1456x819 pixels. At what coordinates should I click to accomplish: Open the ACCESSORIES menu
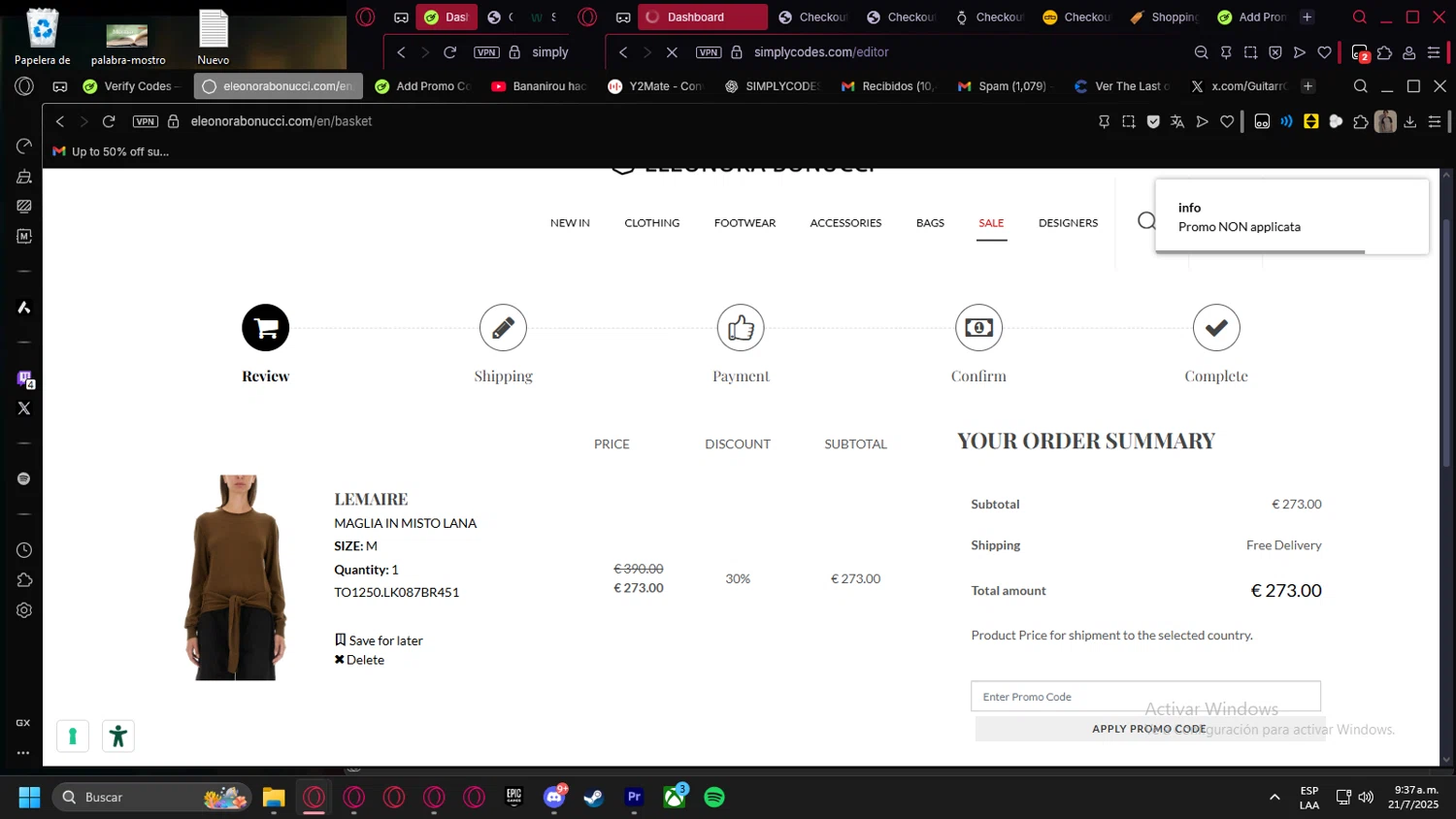tap(845, 223)
